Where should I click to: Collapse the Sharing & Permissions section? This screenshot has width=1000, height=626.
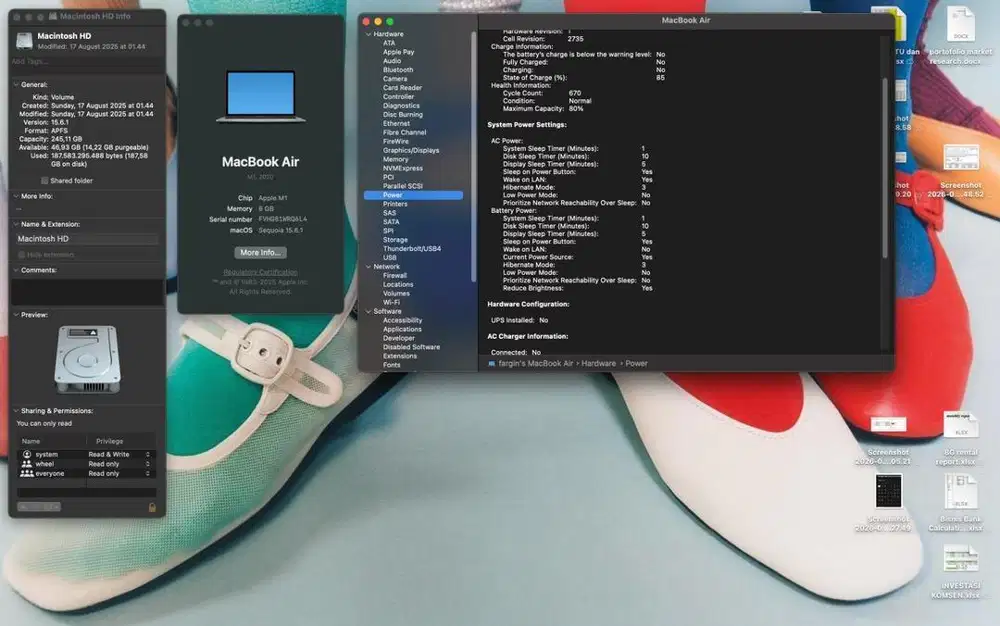tap(16, 411)
